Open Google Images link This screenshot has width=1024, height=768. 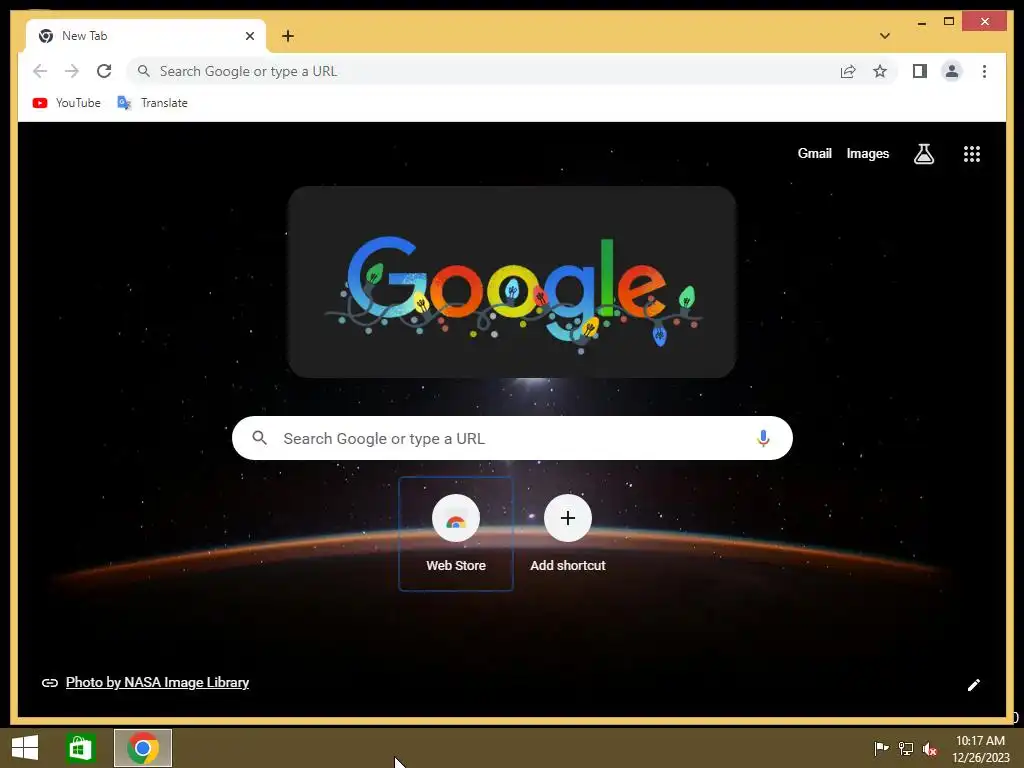coord(867,153)
